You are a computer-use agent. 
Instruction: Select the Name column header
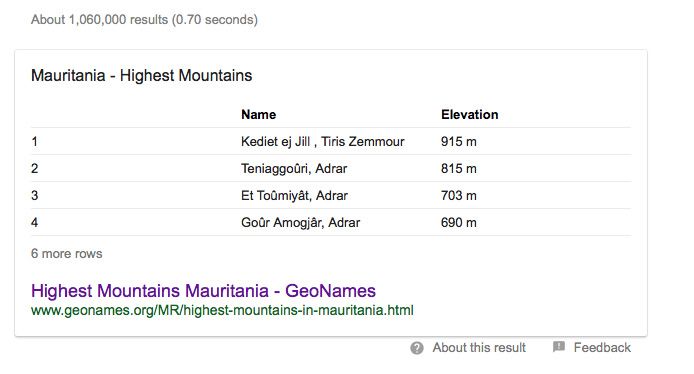point(258,115)
